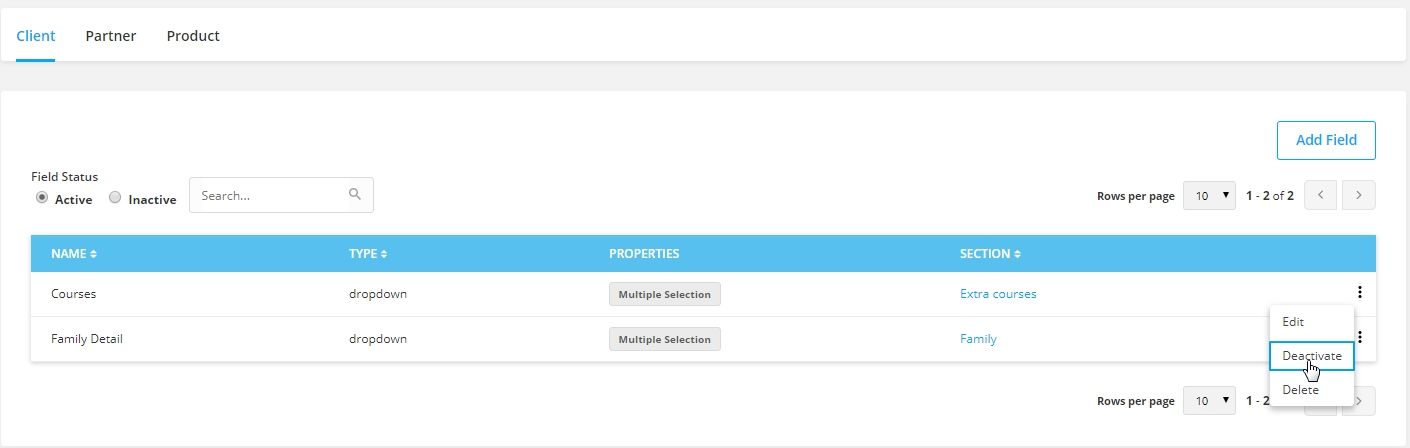This screenshot has width=1410, height=448.
Task: Click the PROPERTIES column header
Action: tap(644, 254)
